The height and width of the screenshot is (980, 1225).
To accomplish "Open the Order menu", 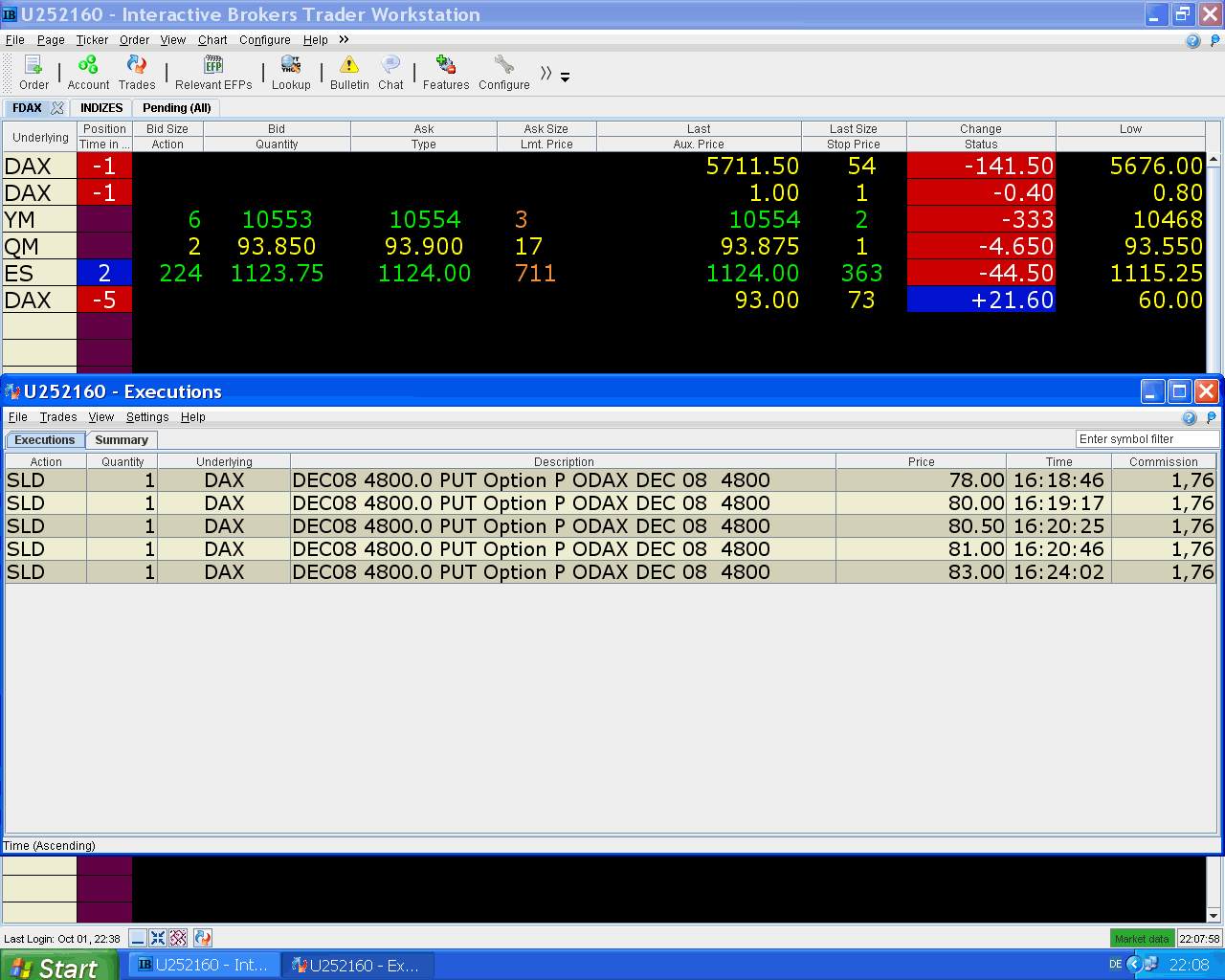I will 135,40.
